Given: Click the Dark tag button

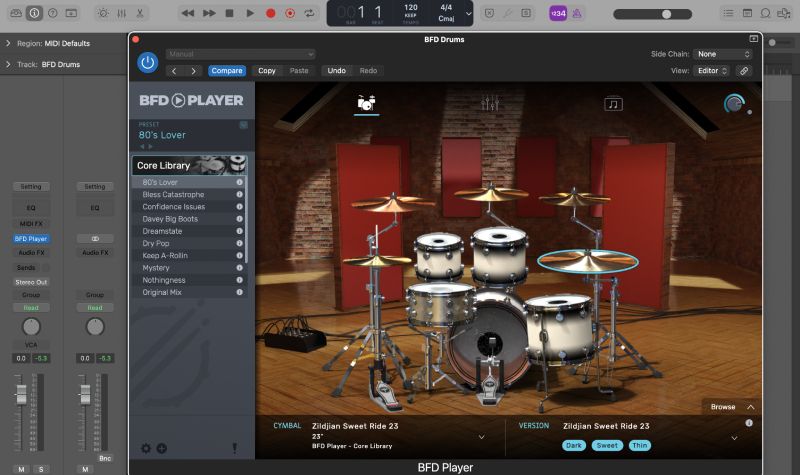Looking at the screenshot, I should point(574,445).
